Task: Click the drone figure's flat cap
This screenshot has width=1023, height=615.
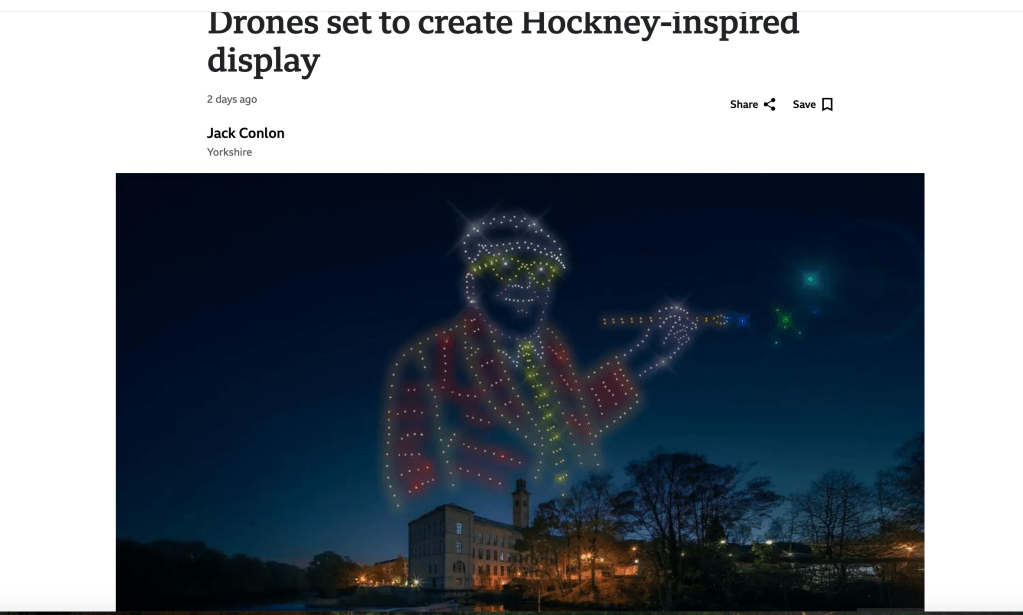Action: pyautogui.click(x=513, y=238)
